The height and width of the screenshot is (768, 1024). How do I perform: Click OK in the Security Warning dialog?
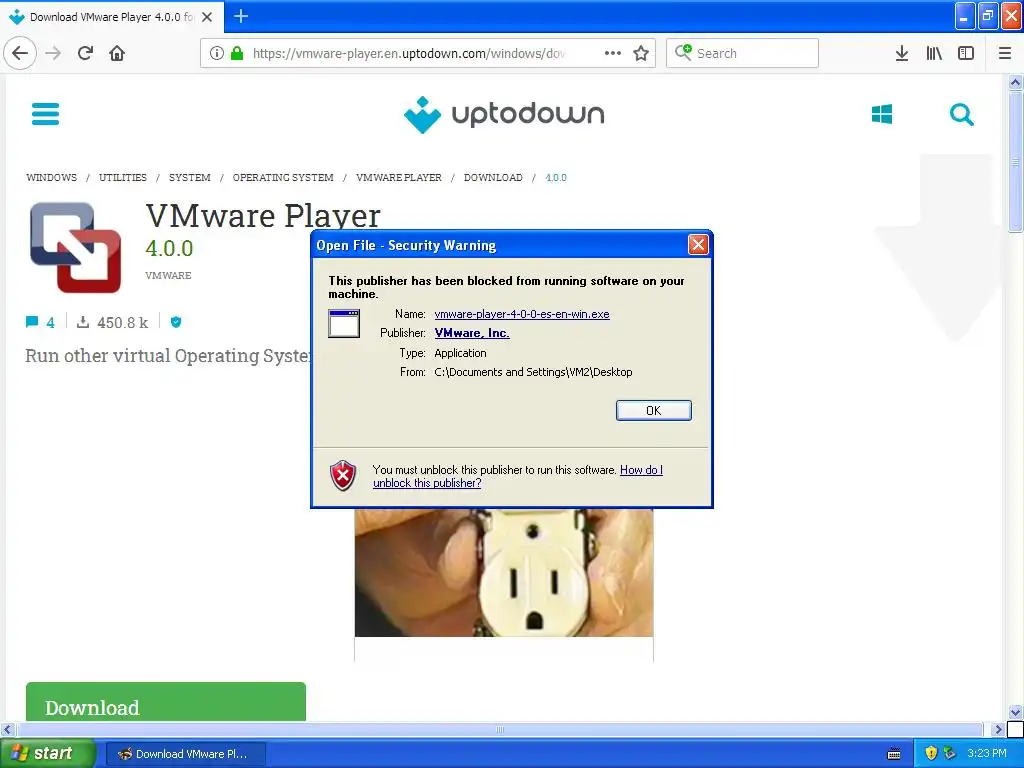click(653, 410)
